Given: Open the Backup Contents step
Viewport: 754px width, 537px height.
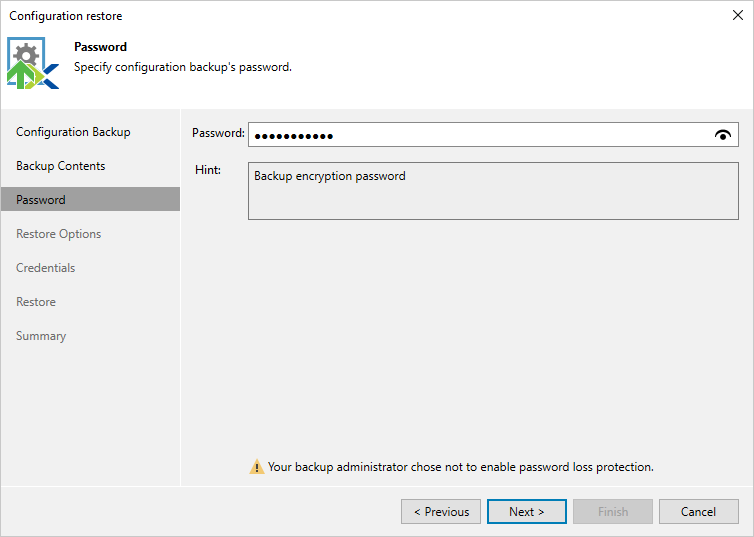Looking at the screenshot, I should [x=61, y=166].
